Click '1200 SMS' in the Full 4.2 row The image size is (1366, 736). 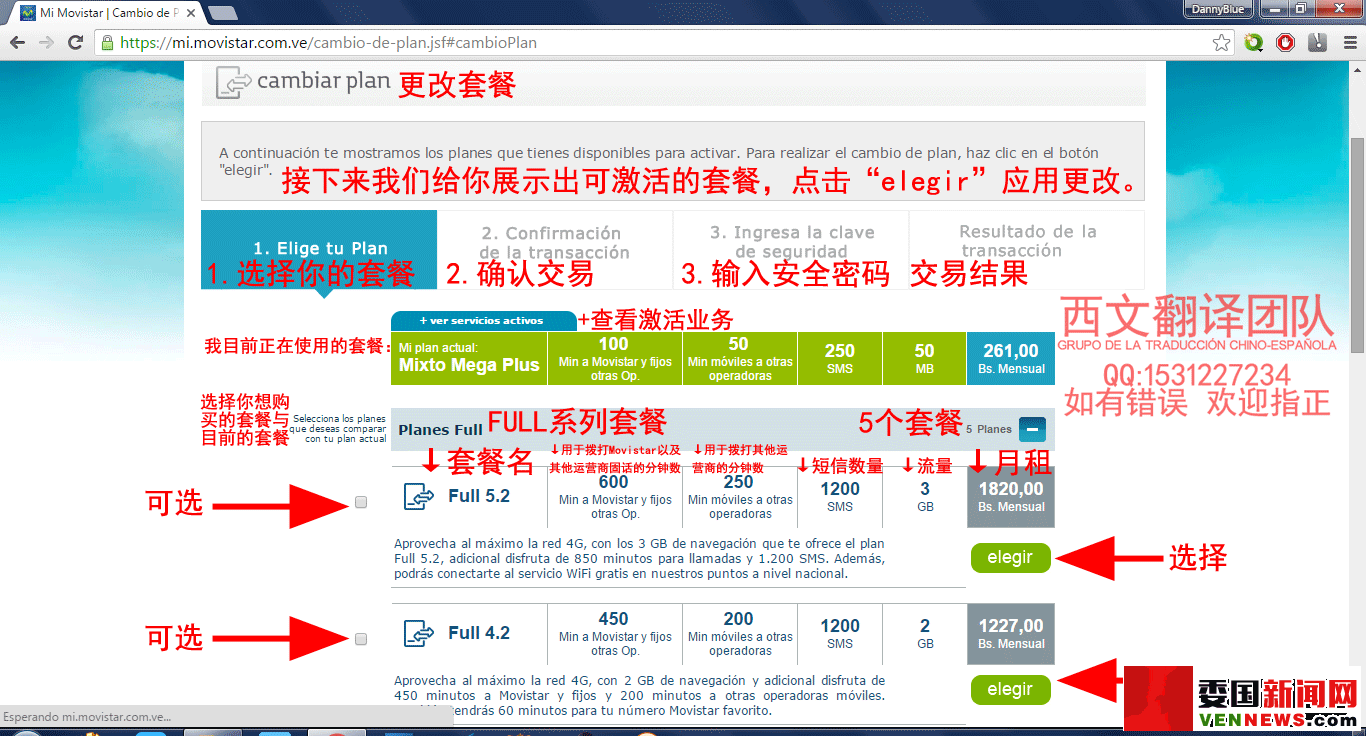coord(840,633)
